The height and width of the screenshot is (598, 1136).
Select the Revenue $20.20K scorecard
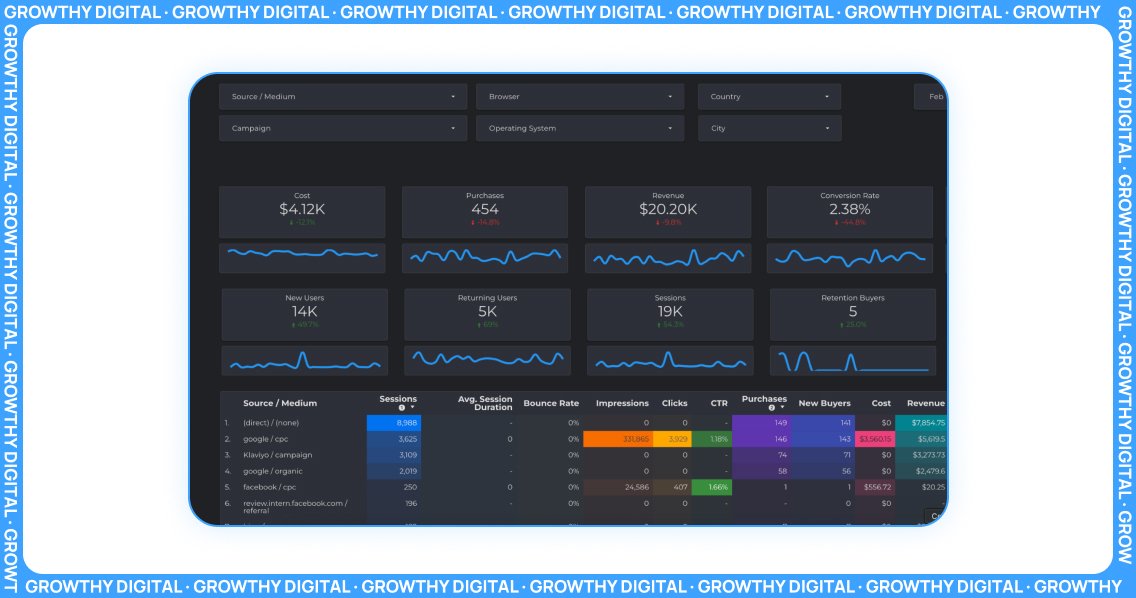coord(667,211)
